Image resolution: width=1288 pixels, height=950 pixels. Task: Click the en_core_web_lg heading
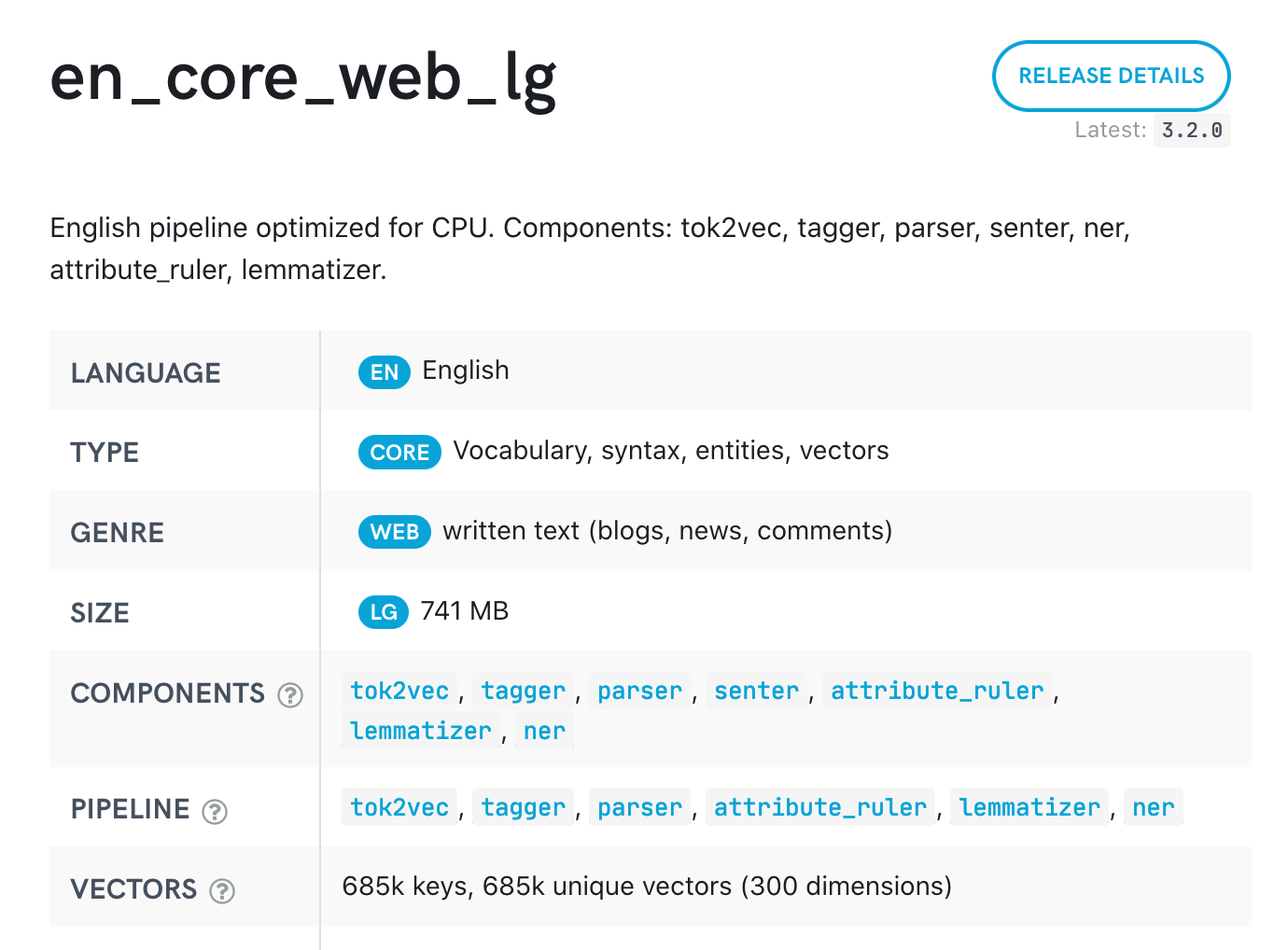[303, 80]
